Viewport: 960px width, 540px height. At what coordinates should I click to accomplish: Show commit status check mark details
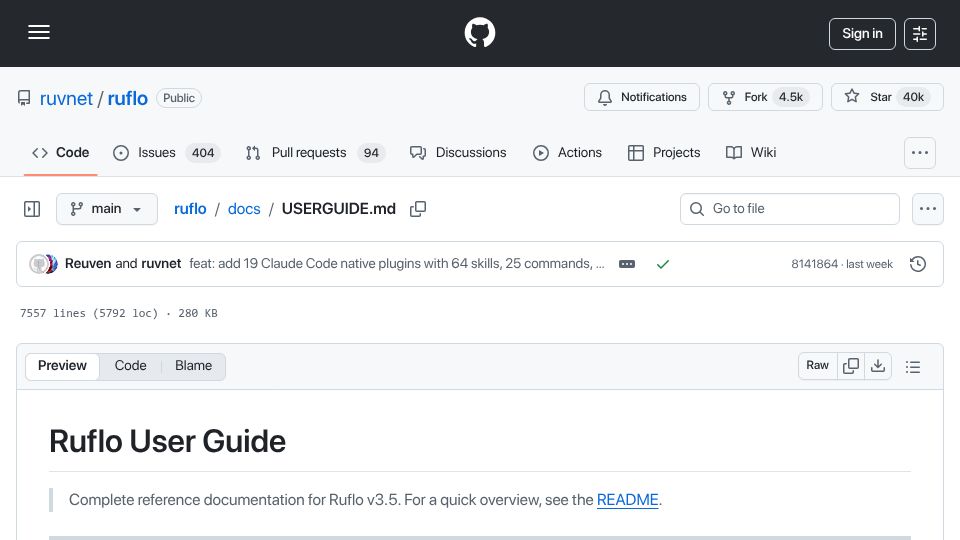pos(662,264)
